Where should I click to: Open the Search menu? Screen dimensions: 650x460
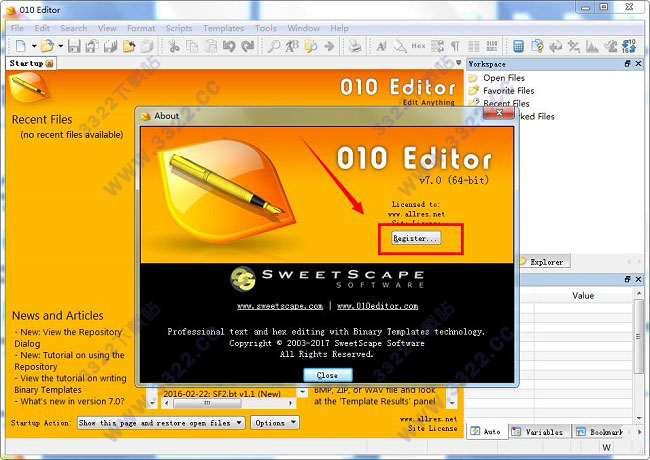tap(73, 28)
